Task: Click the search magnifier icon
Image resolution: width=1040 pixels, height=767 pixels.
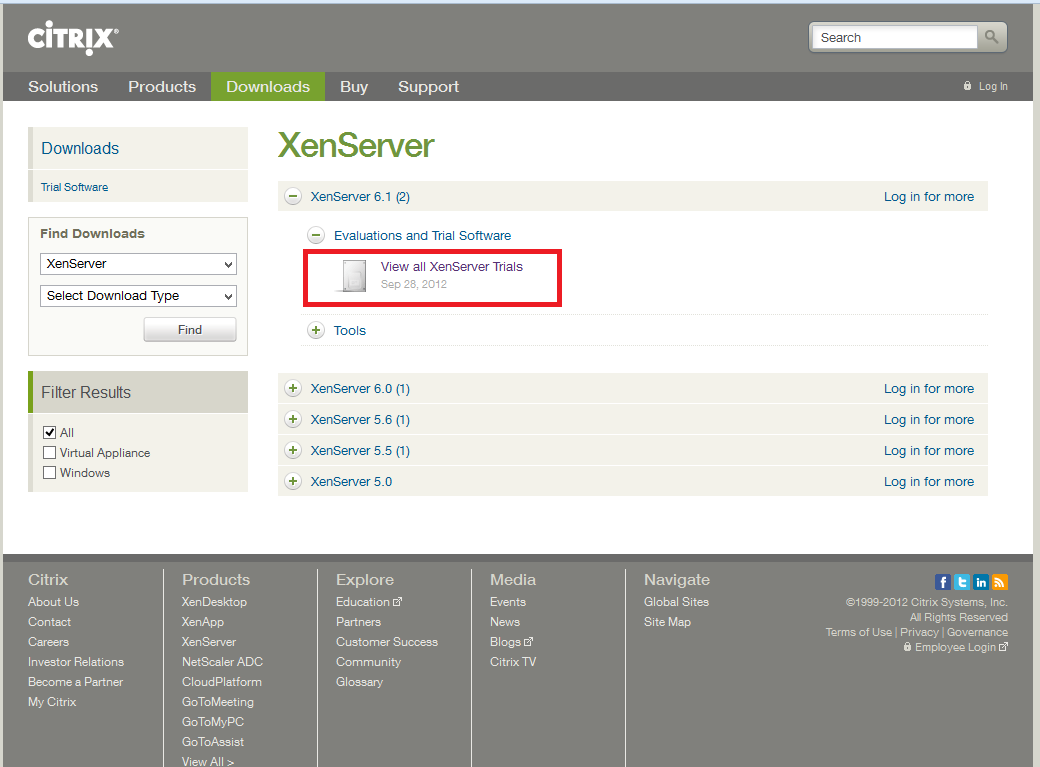Action: pyautogui.click(x=990, y=37)
